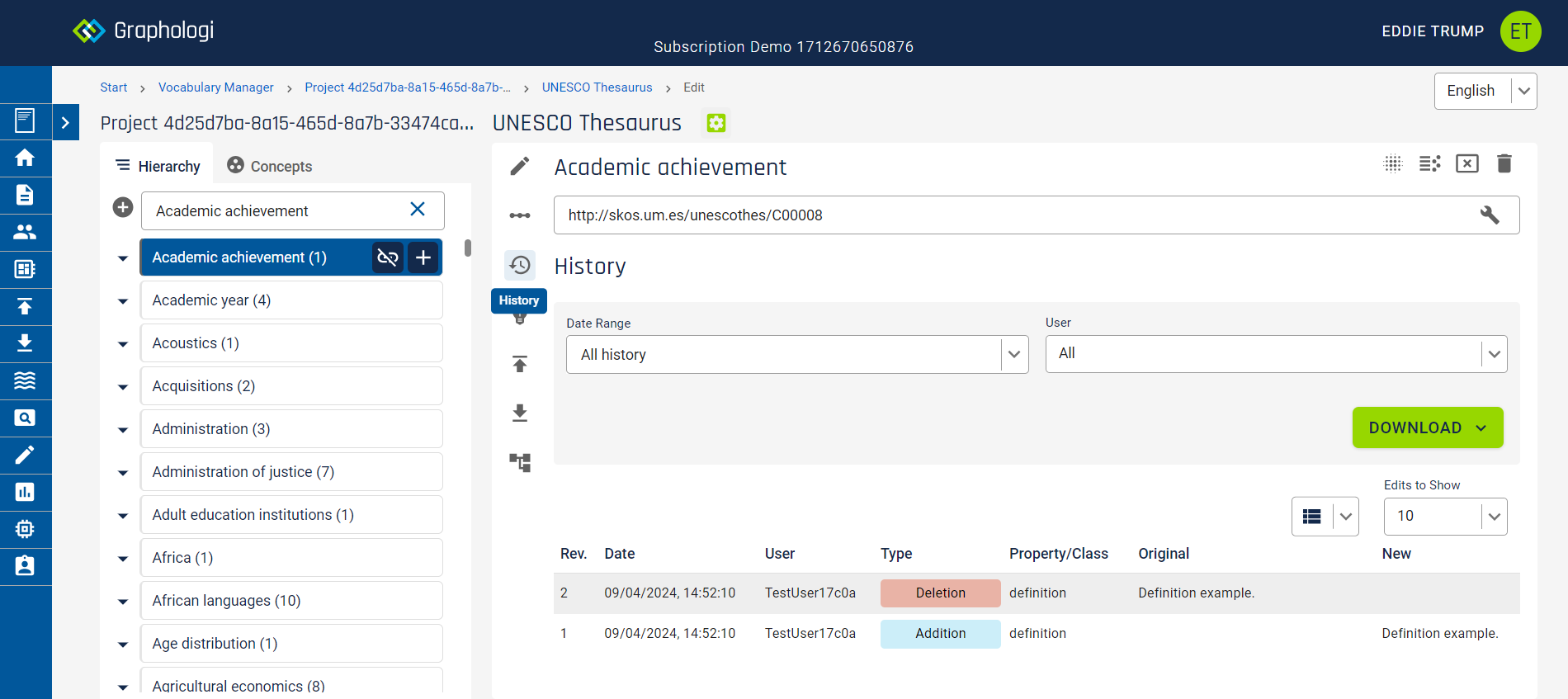Screen dimensions: 1568x699
Task: Expand the left sidebar chevron
Action: coord(65,123)
